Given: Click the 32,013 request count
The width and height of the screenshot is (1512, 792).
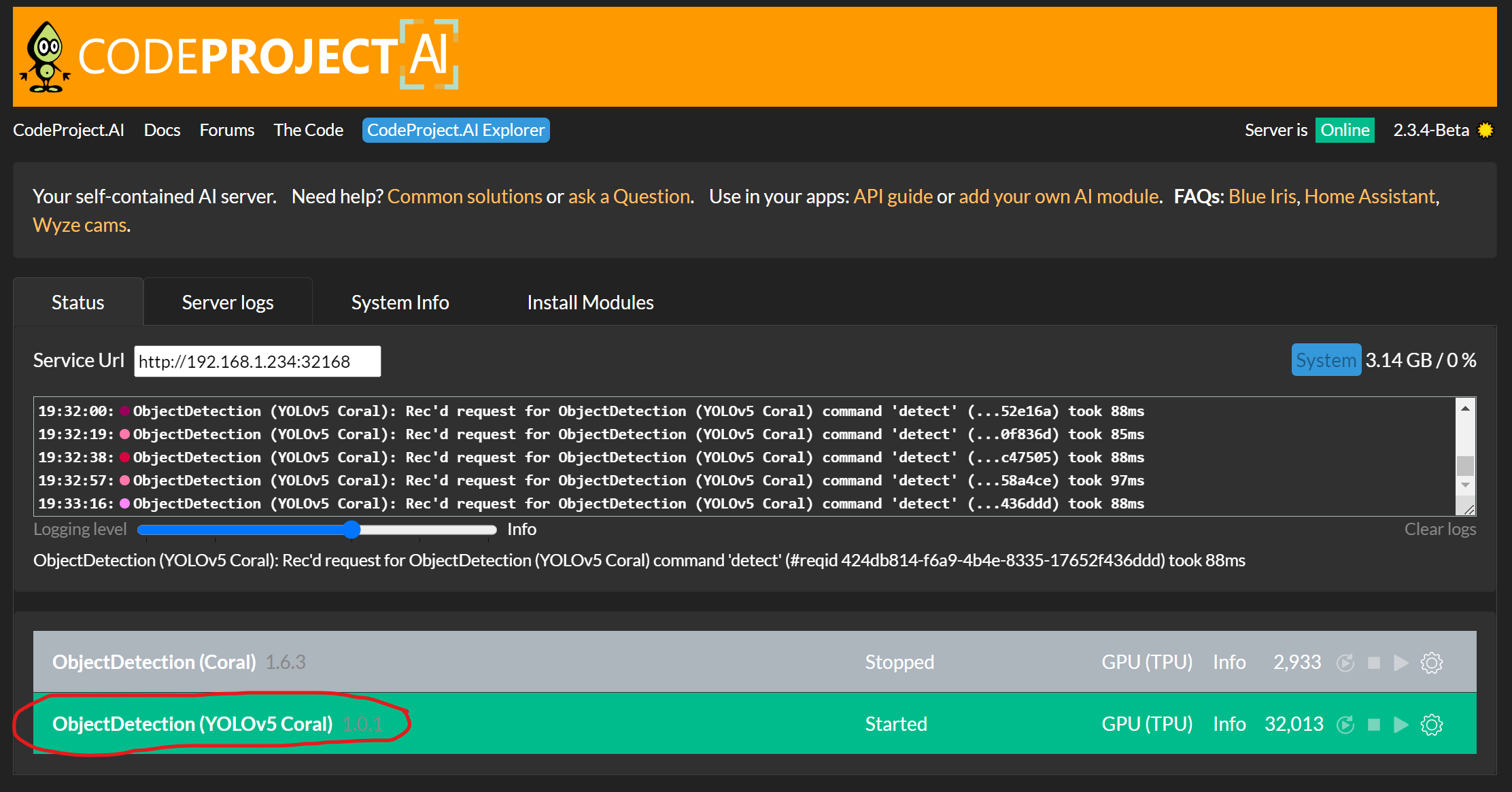Looking at the screenshot, I should tap(1294, 724).
